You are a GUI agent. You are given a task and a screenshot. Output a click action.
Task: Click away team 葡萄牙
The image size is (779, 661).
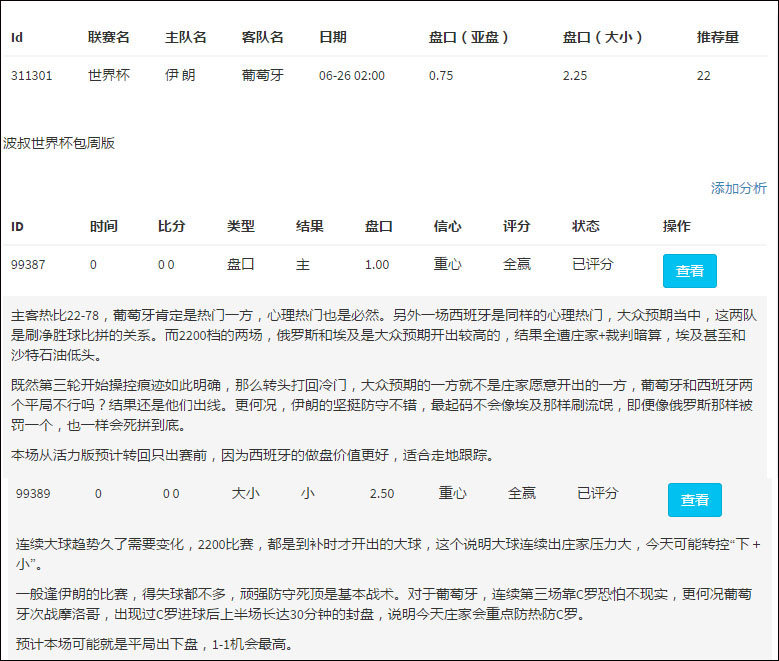263,75
